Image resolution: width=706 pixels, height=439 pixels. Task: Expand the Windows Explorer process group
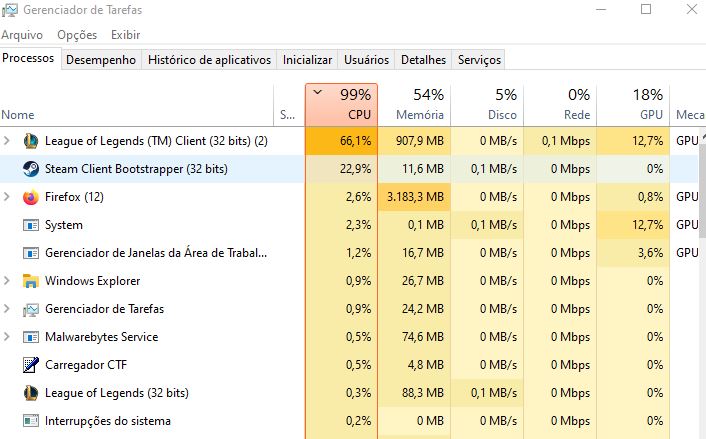(x=7, y=281)
